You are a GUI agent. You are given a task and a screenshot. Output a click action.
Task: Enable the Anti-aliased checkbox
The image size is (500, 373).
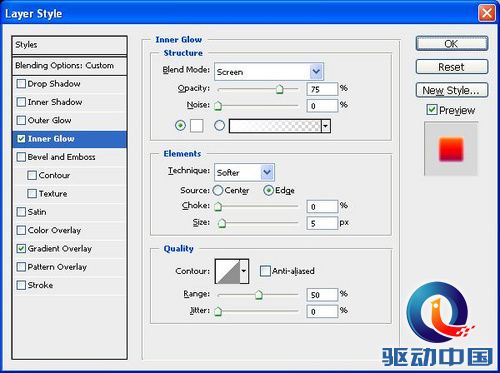pos(265,271)
